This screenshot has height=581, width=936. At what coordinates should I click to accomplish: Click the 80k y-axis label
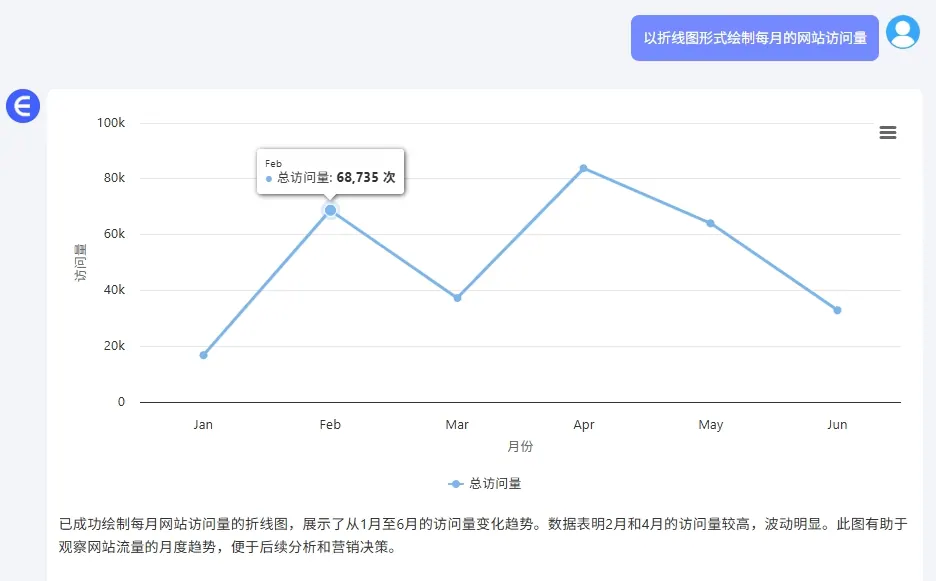pos(115,178)
